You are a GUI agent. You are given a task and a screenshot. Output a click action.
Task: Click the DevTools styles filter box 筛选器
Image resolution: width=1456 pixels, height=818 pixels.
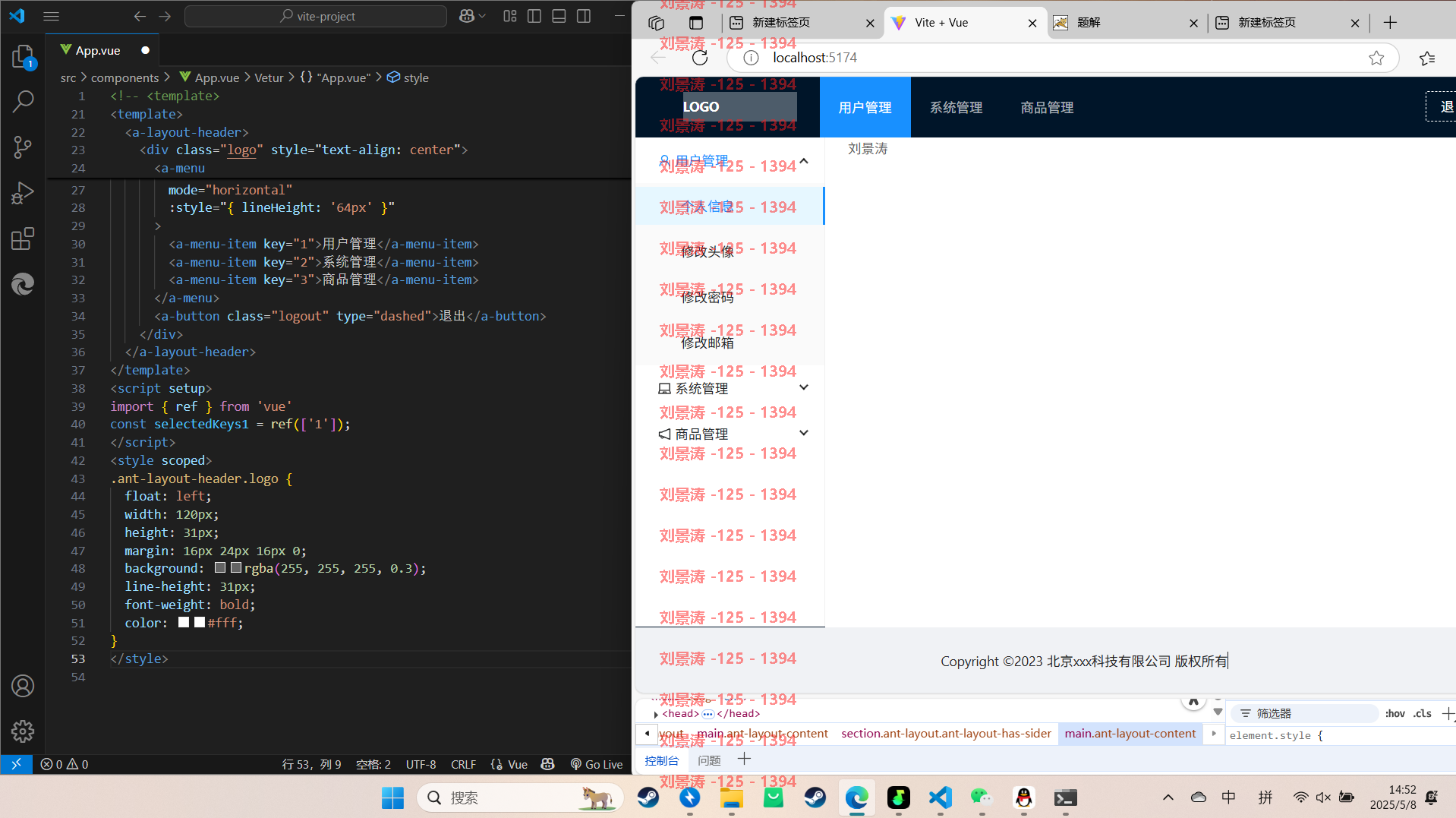pos(1306,713)
